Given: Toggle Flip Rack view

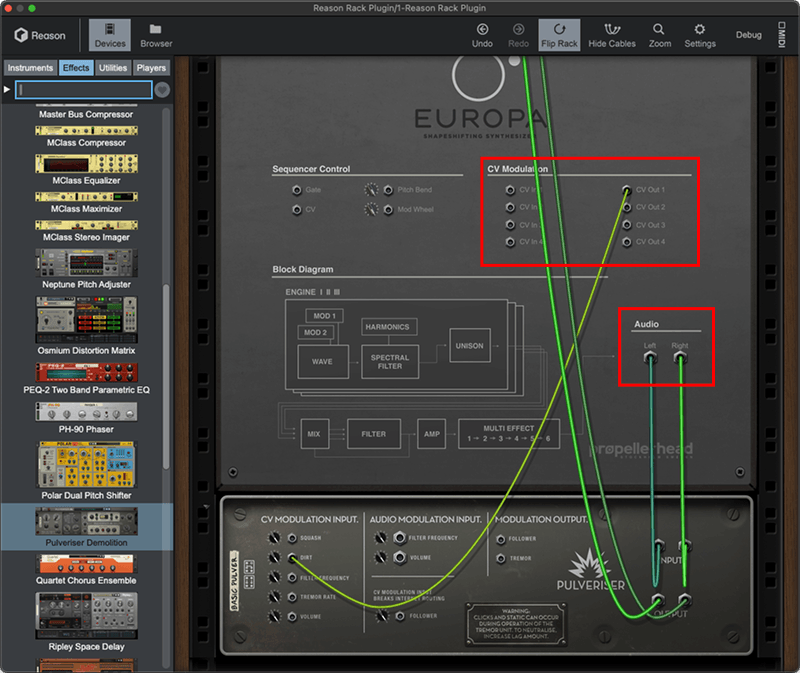Looking at the screenshot, I should click(559, 35).
